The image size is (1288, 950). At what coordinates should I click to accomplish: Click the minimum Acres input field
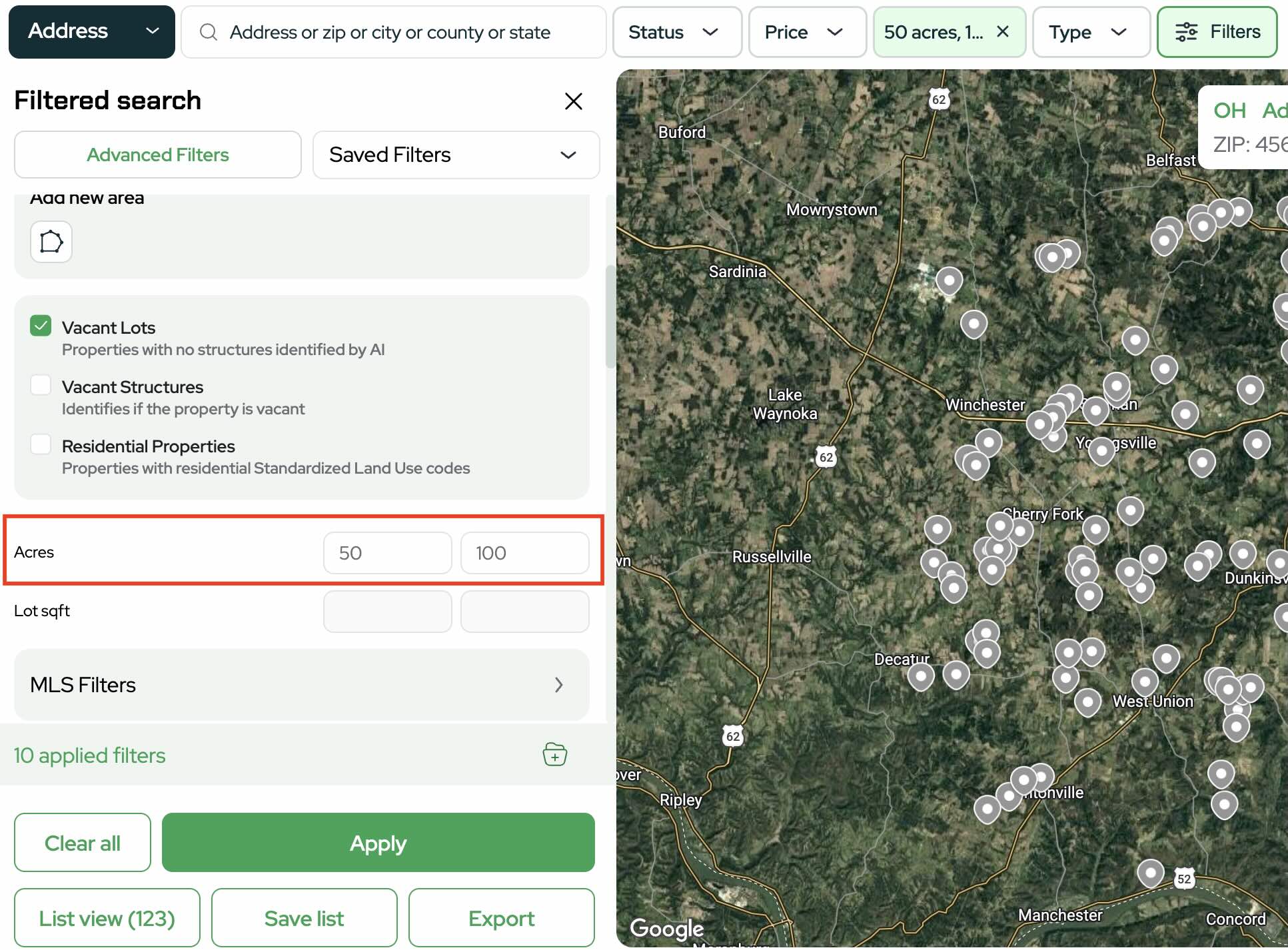coord(387,552)
